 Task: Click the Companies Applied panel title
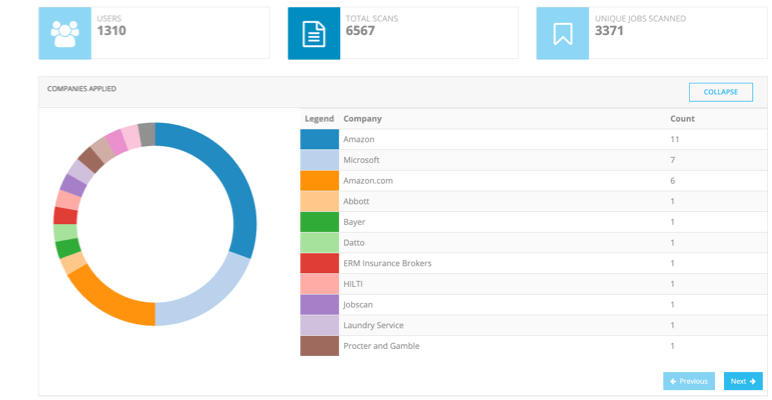82,89
